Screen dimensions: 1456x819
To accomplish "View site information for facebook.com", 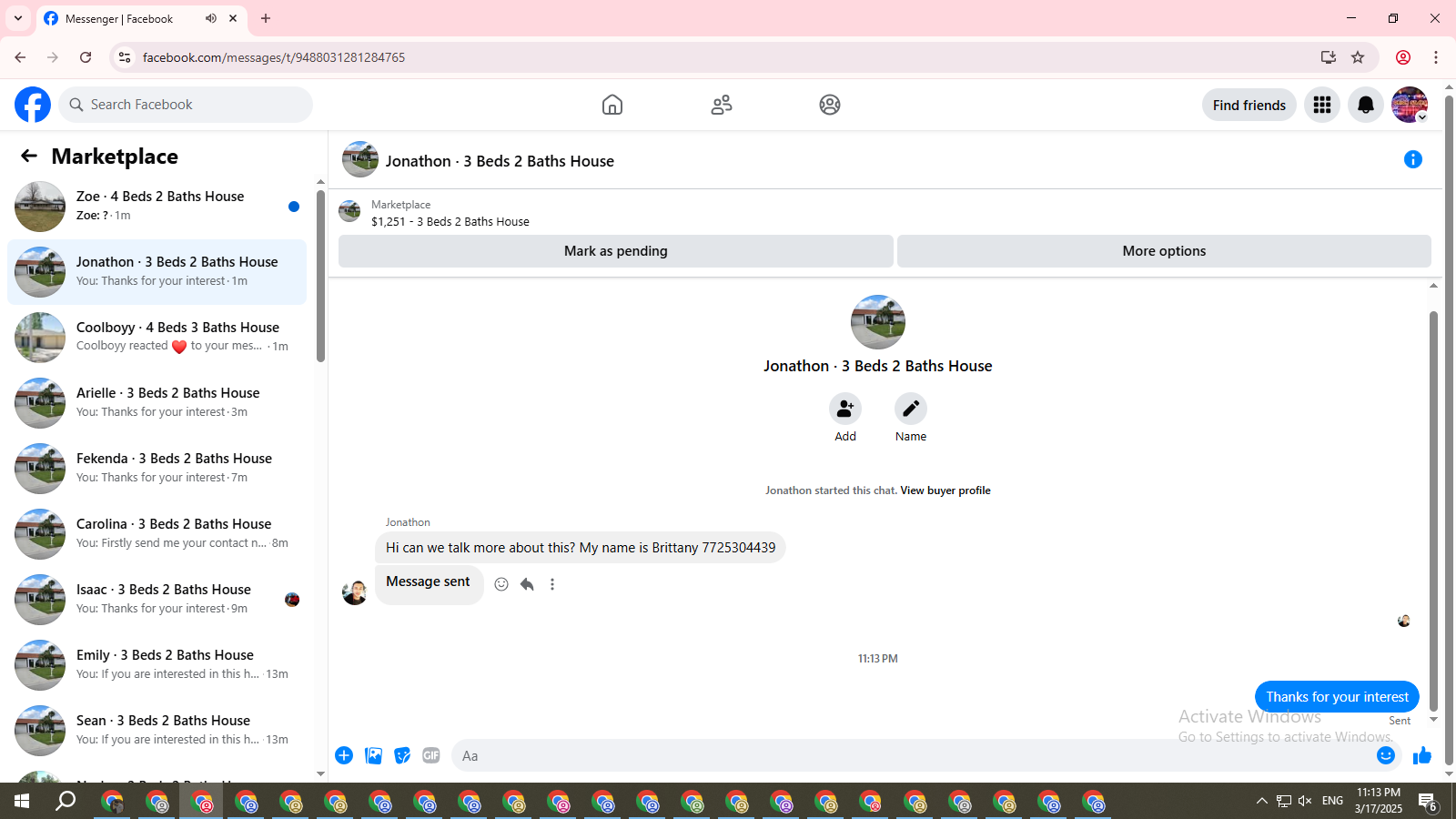I will (x=125, y=57).
